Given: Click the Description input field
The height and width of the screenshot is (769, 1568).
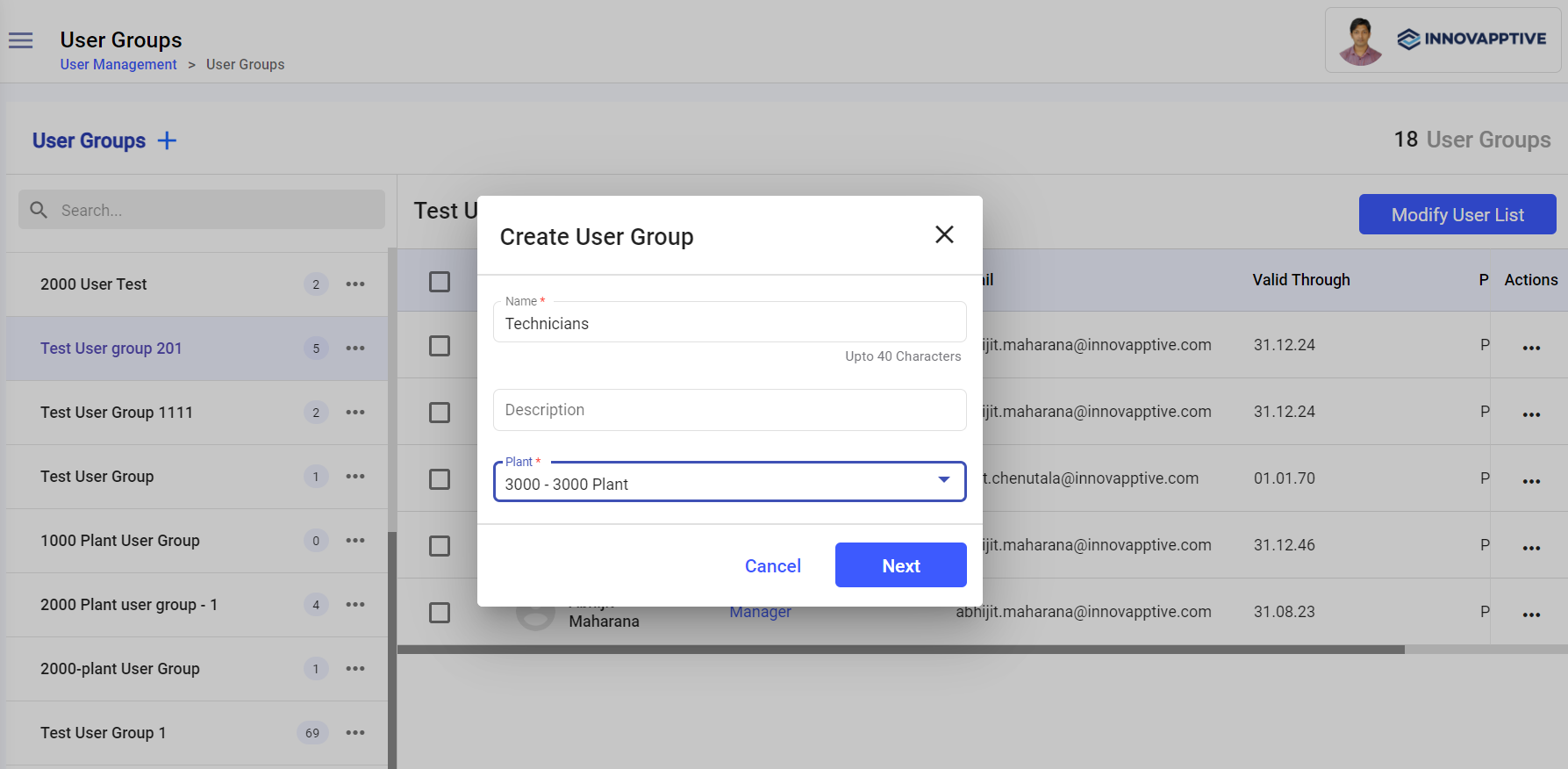Looking at the screenshot, I should click(729, 410).
